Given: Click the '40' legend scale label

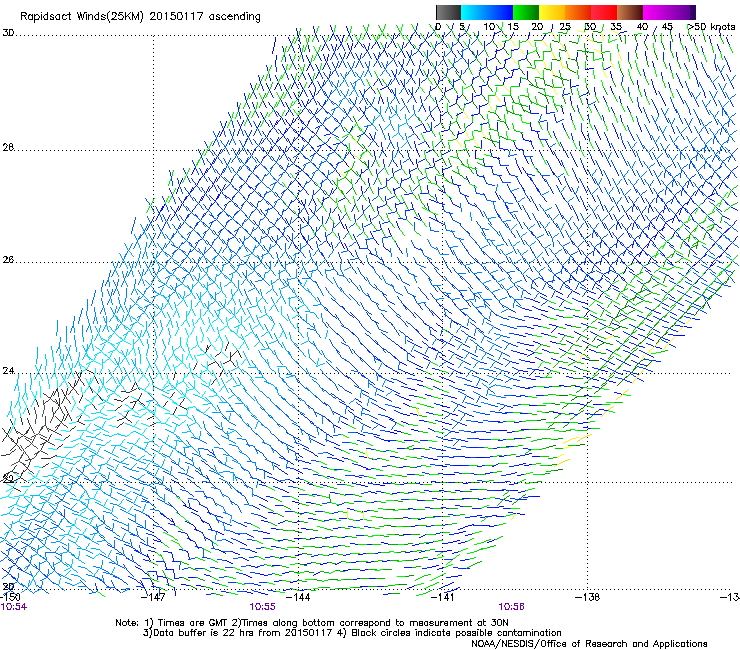Looking at the screenshot, I should click(642, 27).
